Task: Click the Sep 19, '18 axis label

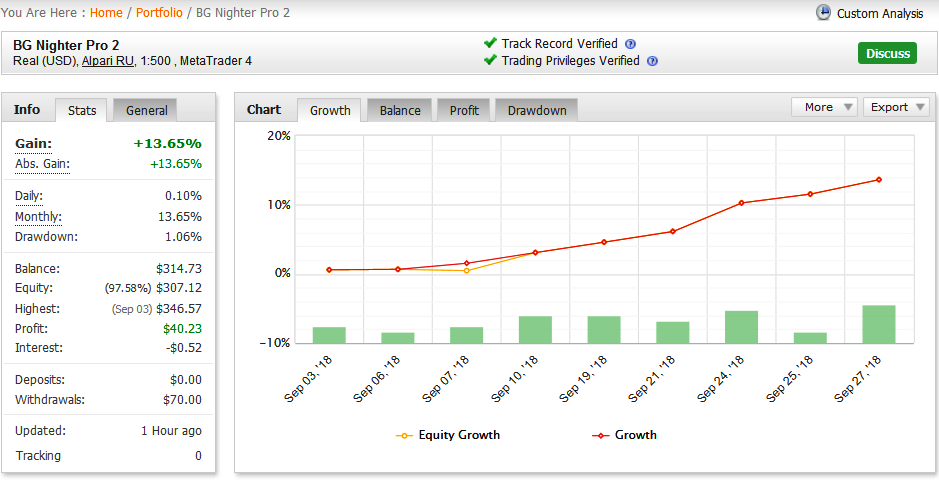Action: point(584,379)
